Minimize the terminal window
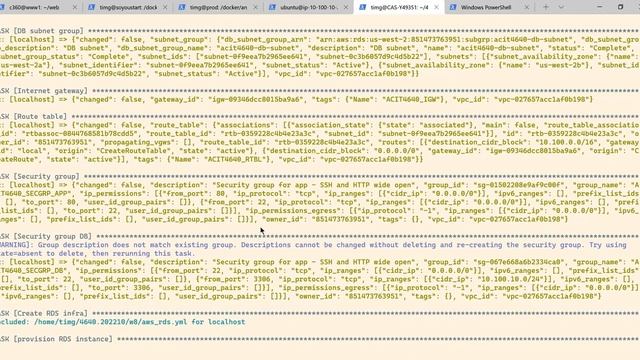 click(x=600, y=7)
